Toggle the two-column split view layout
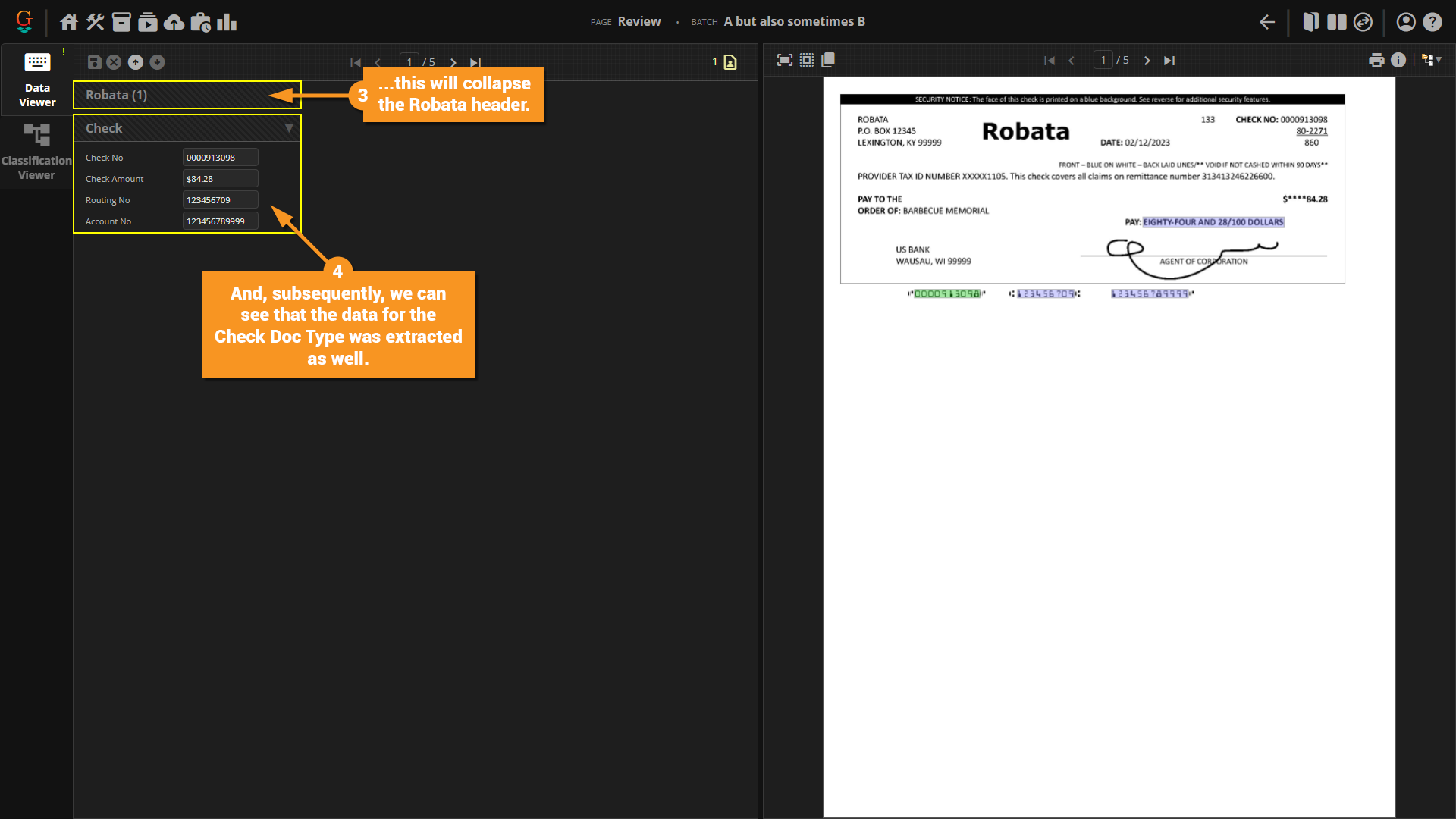 [1336, 22]
